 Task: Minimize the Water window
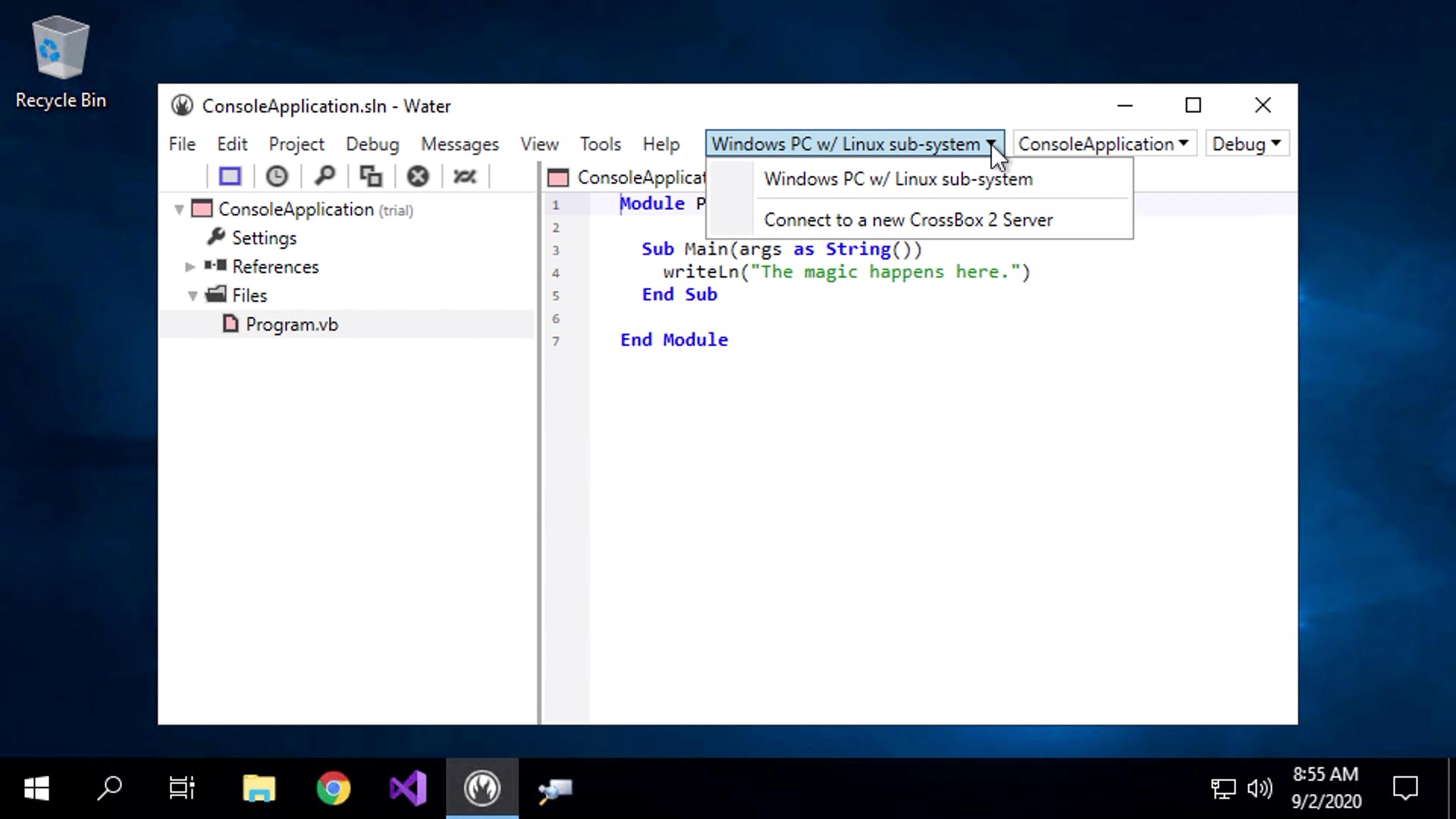tap(1125, 105)
